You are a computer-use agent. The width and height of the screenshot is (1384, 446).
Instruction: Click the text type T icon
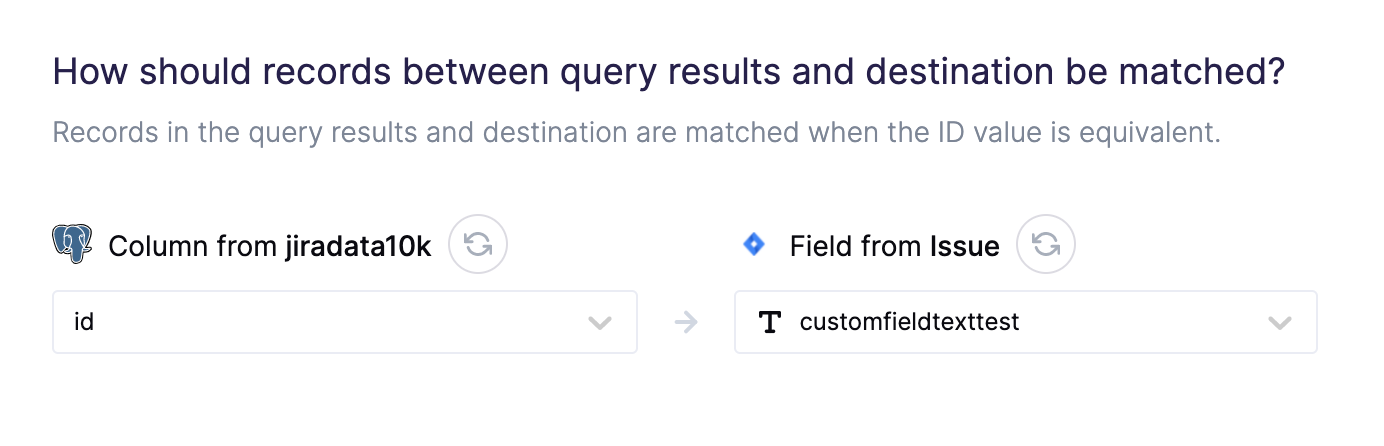pyautogui.click(x=770, y=322)
